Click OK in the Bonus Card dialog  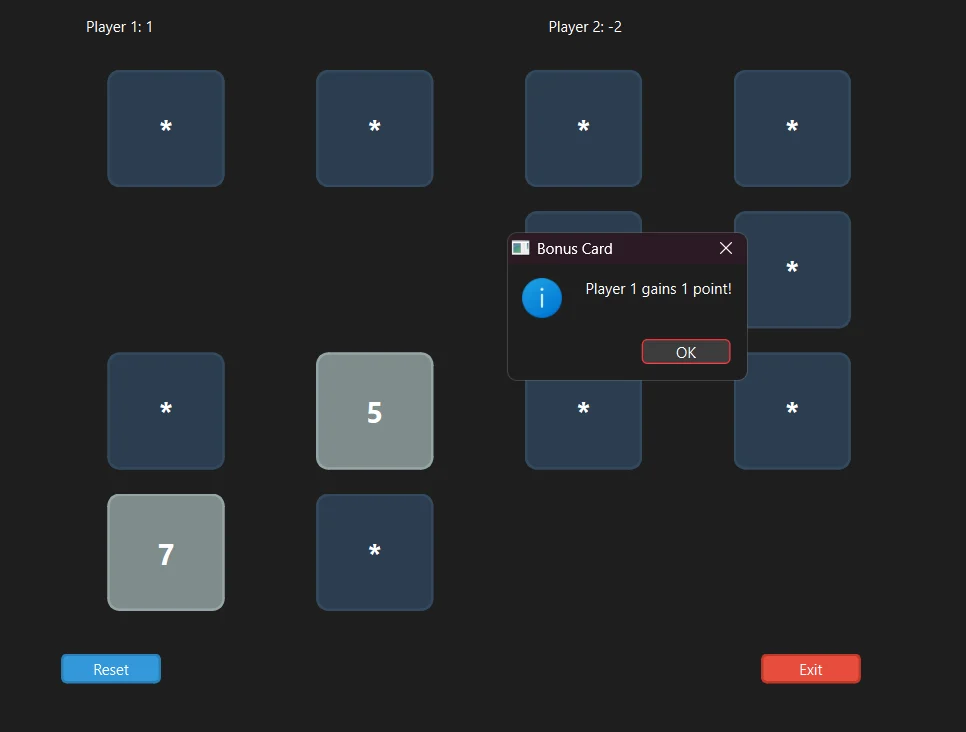click(x=685, y=351)
